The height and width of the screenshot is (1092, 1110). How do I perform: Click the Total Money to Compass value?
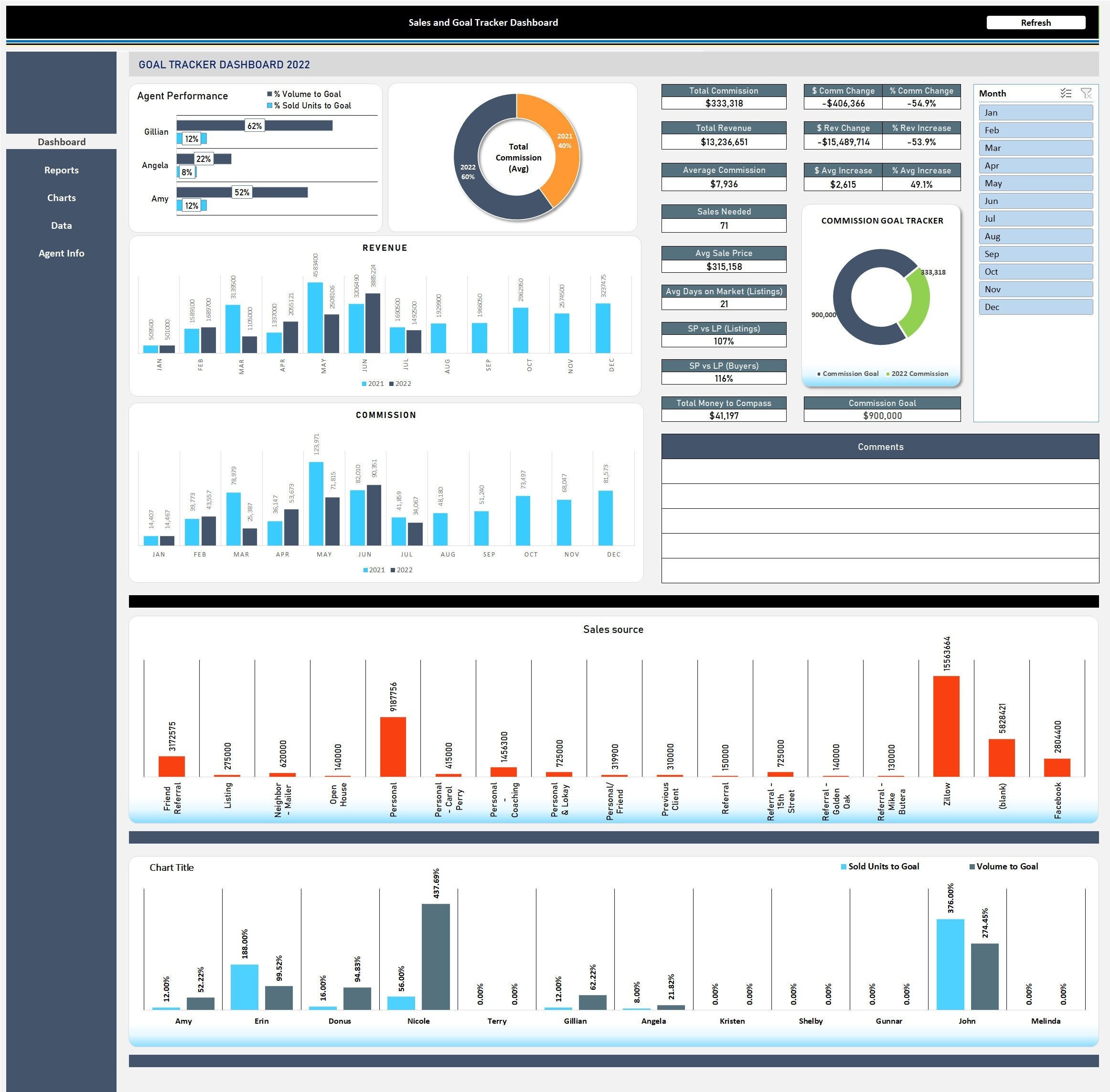coord(724,416)
